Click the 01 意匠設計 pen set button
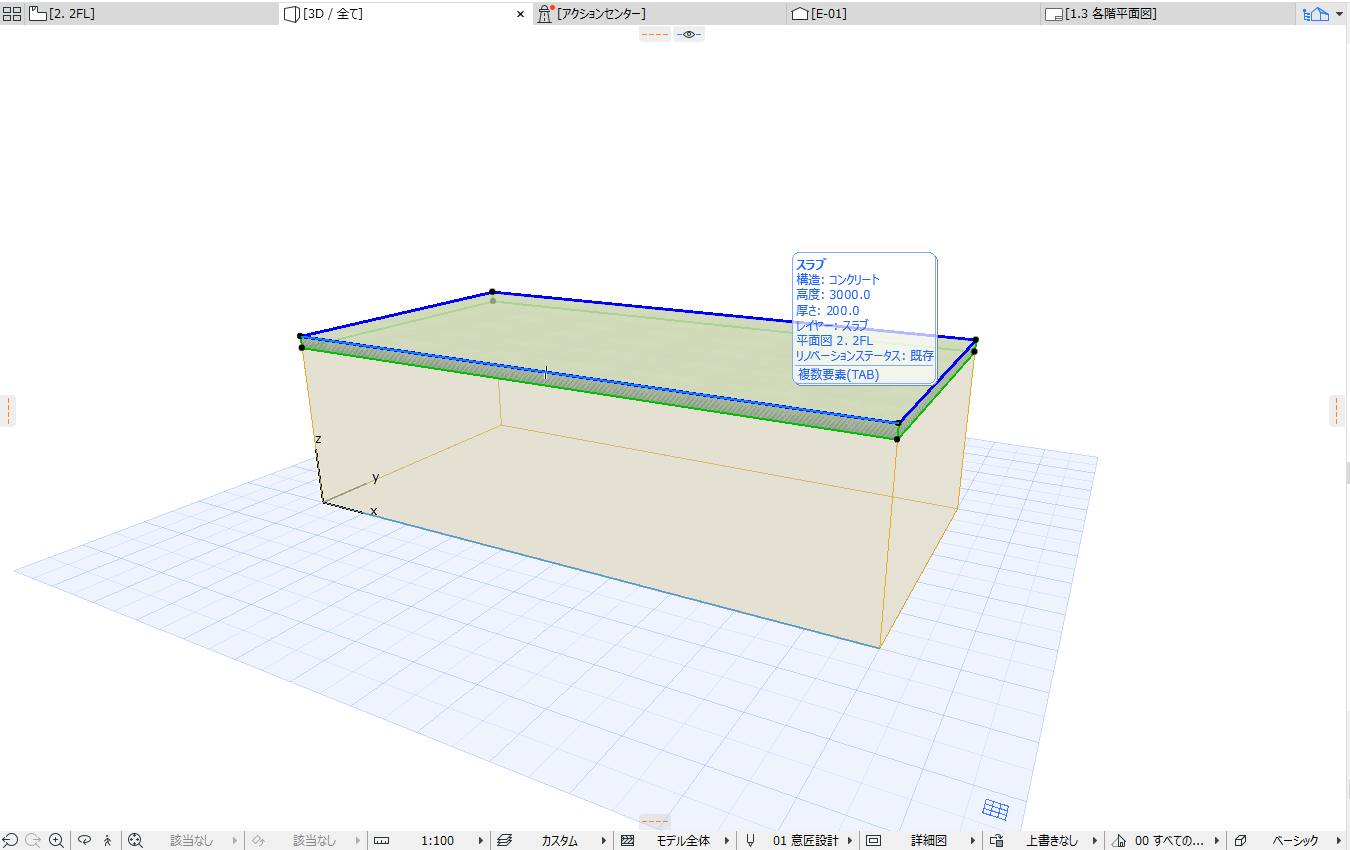1350x850 pixels. point(806,841)
